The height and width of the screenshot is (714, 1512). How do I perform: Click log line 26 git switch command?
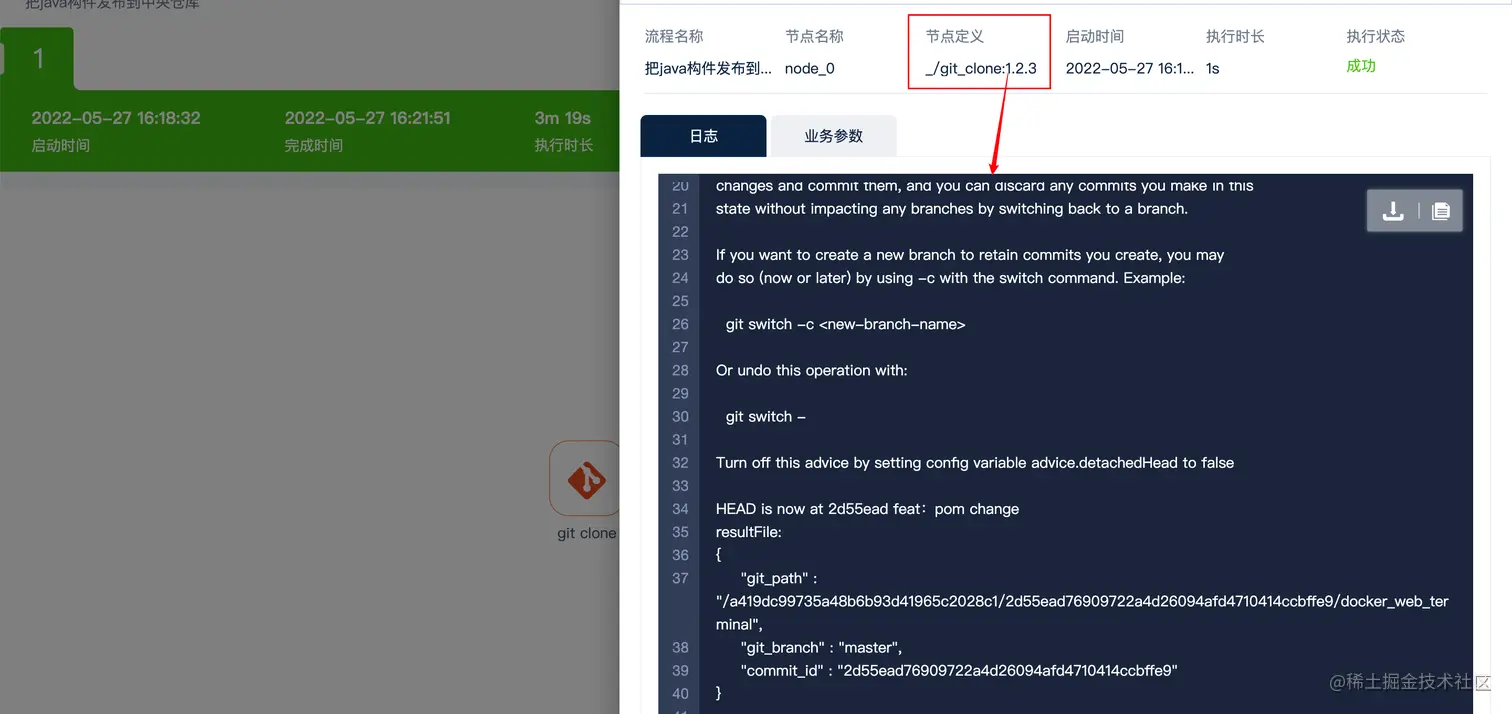click(846, 324)
